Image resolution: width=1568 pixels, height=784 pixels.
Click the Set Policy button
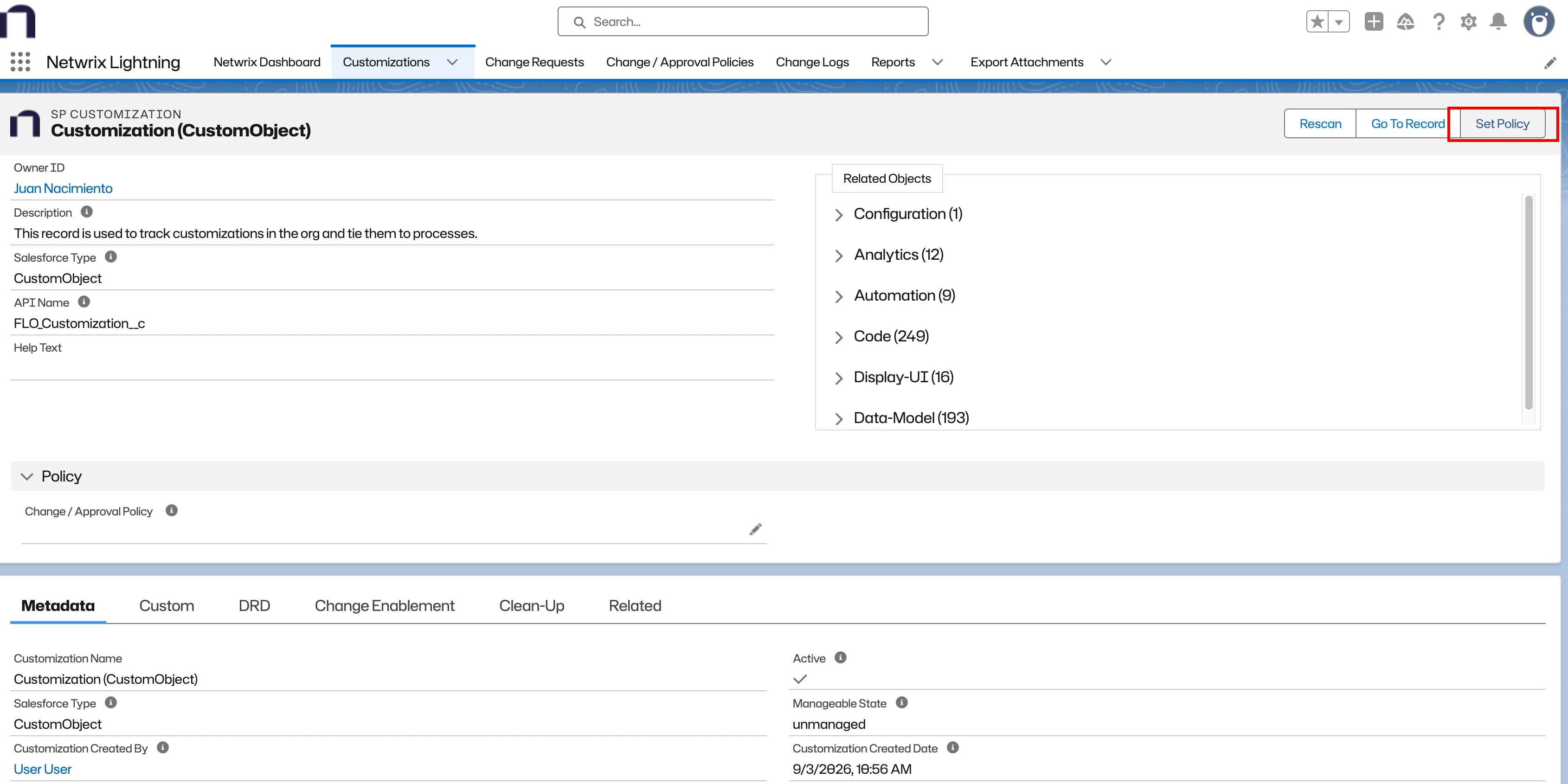[x=1502, y=123]
